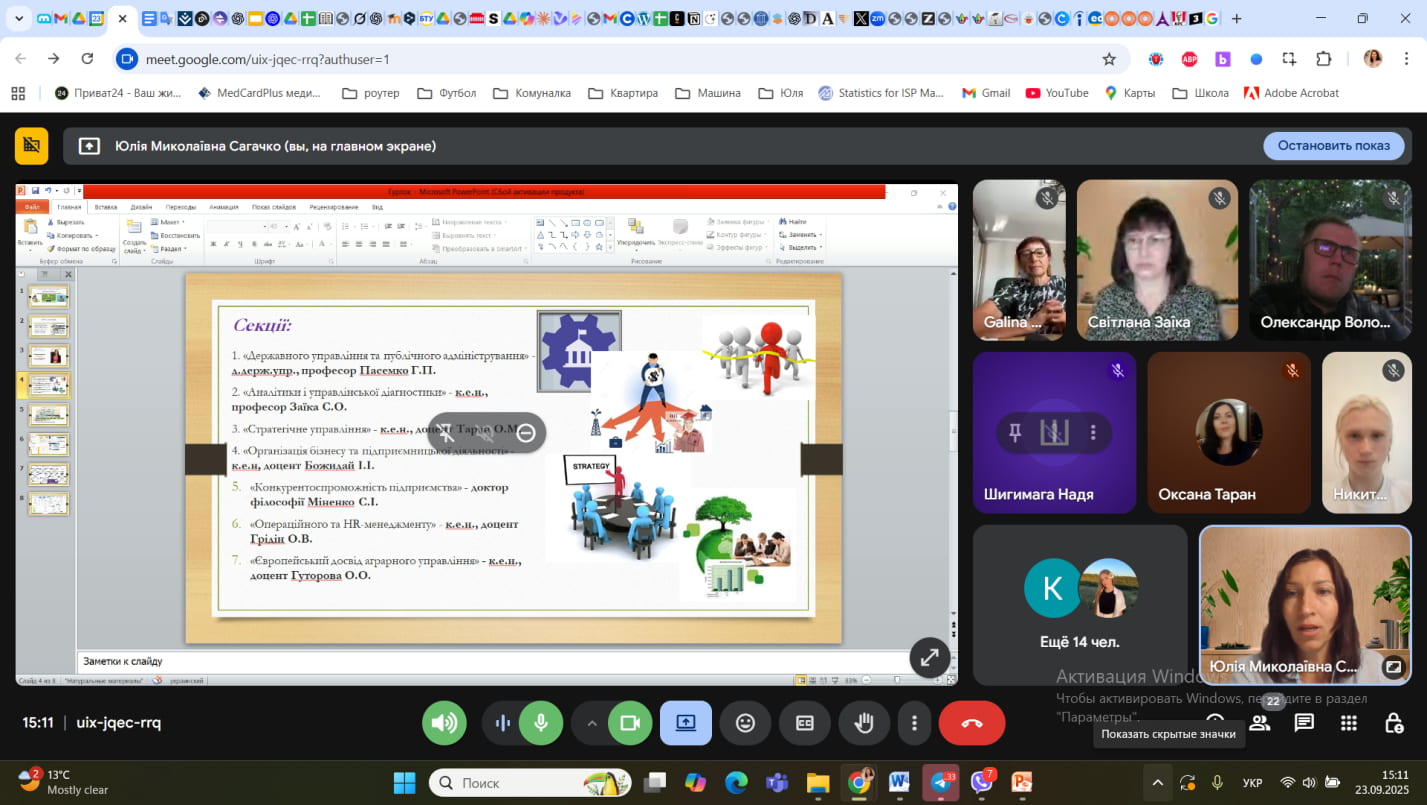Turn off the camera
The image size is (1427, 805).
click(629, 723)
